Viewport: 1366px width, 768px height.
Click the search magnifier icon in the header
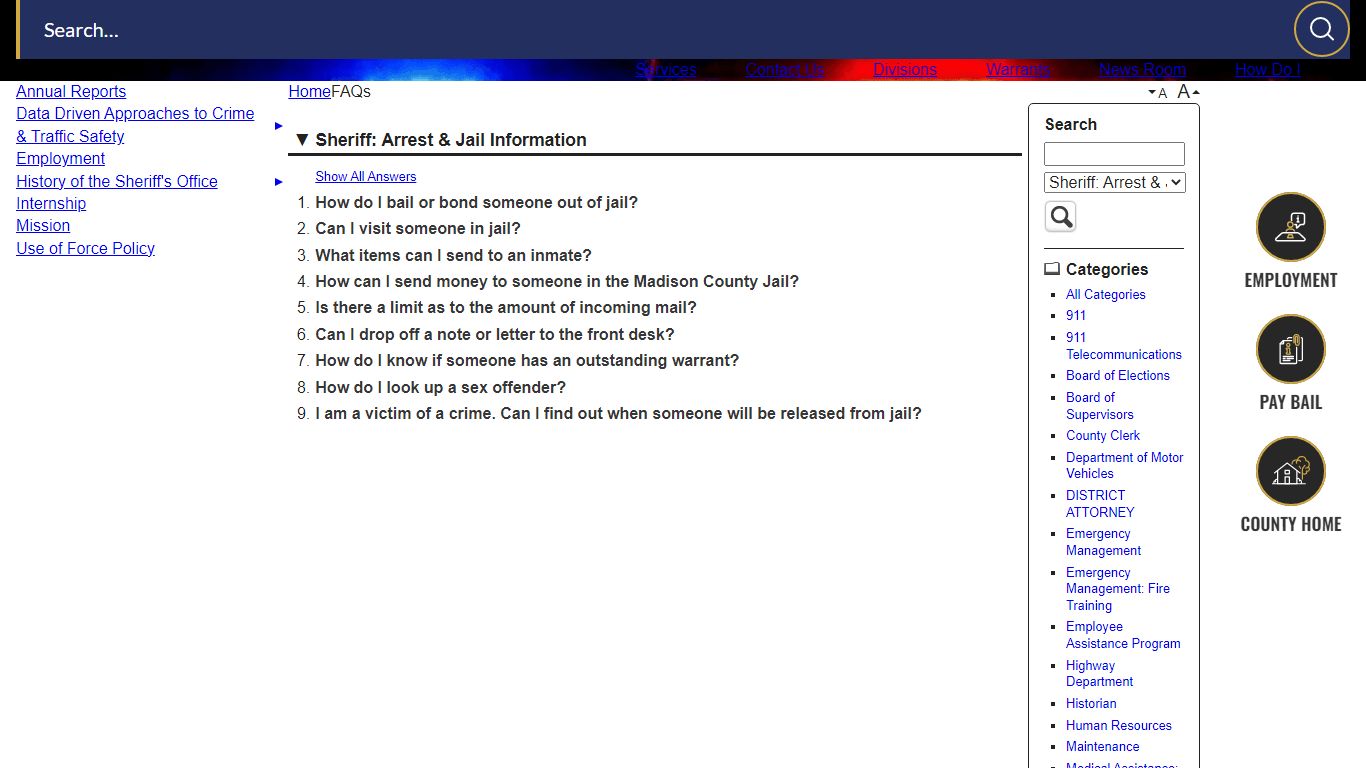tap(1321, 29)
